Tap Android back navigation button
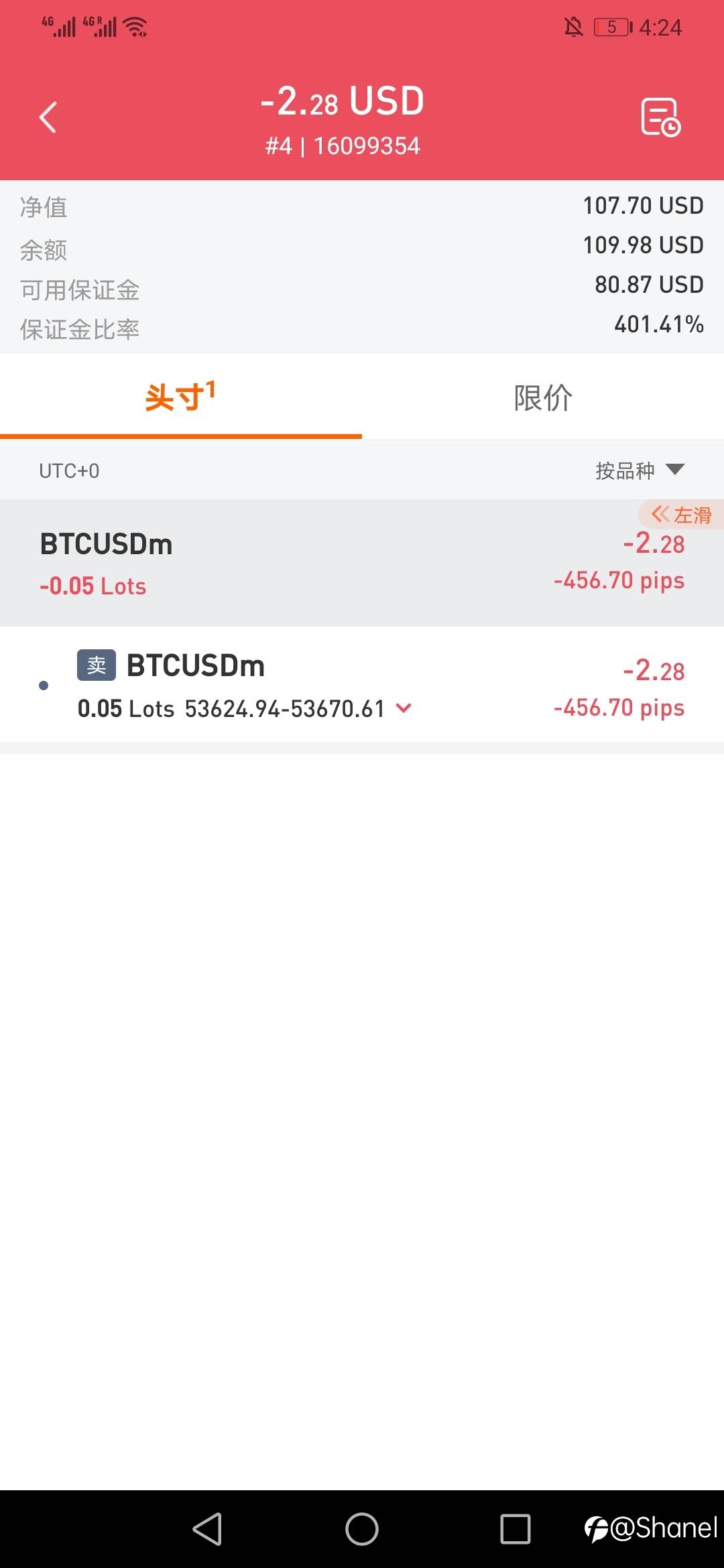The image size is (724, 1568). coord(207,1529)
